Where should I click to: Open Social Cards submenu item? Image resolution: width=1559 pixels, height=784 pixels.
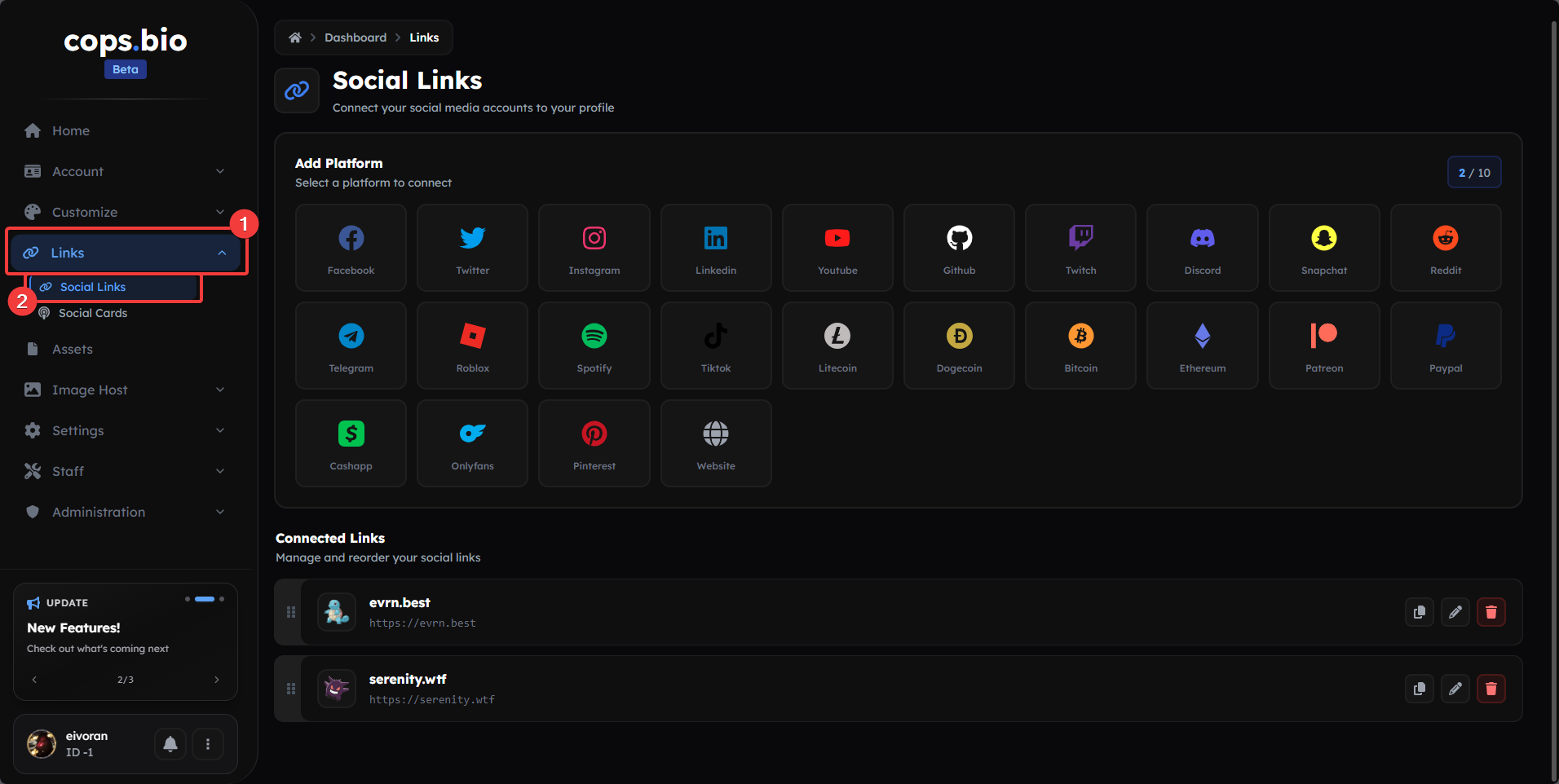coord(93,313)
